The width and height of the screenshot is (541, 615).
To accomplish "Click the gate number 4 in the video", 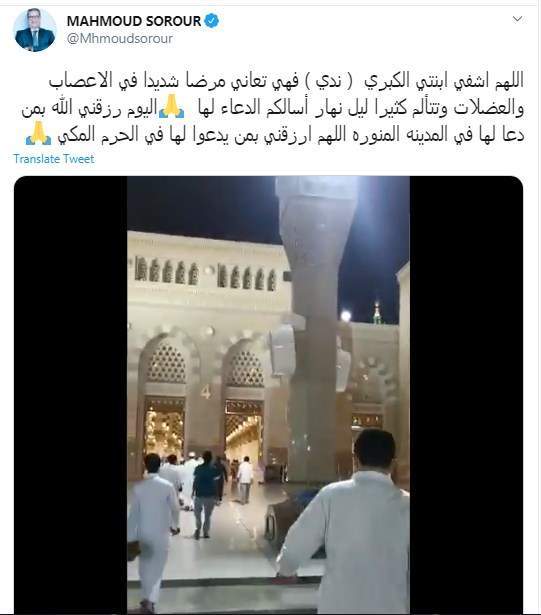I will [x=206, y=392].
